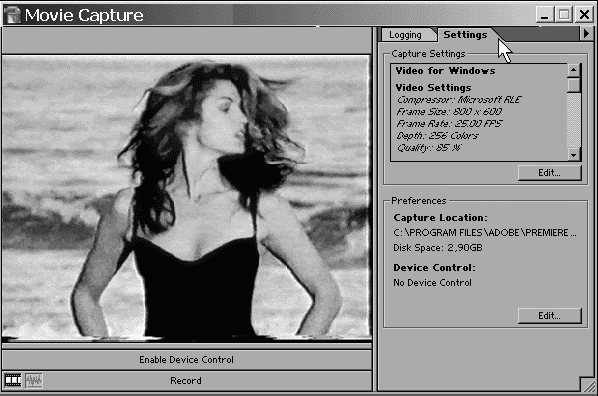Minimize the Movie Capture window
598x396 pixels.
tap(544, 15)
